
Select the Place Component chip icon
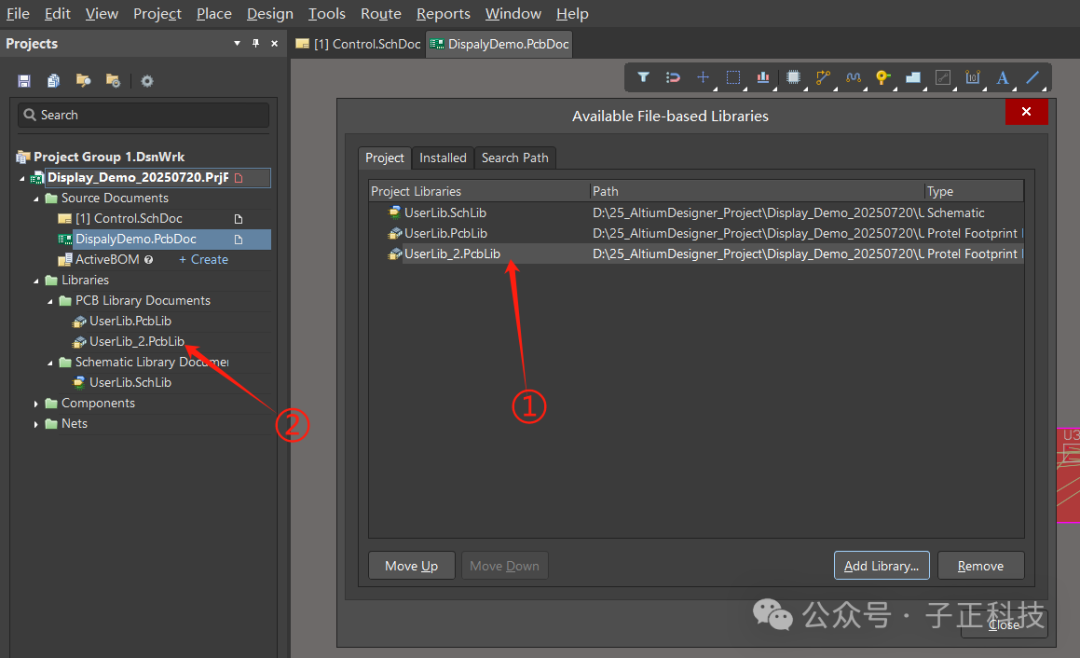[793, 77]
